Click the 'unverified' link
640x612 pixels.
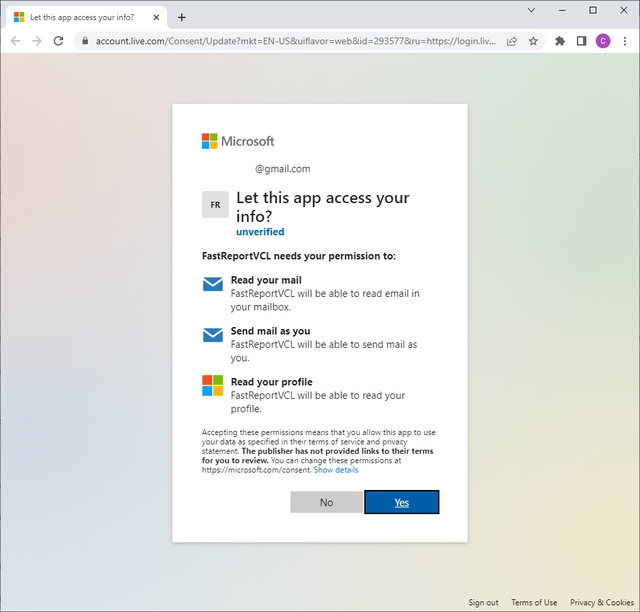[260, 232]
